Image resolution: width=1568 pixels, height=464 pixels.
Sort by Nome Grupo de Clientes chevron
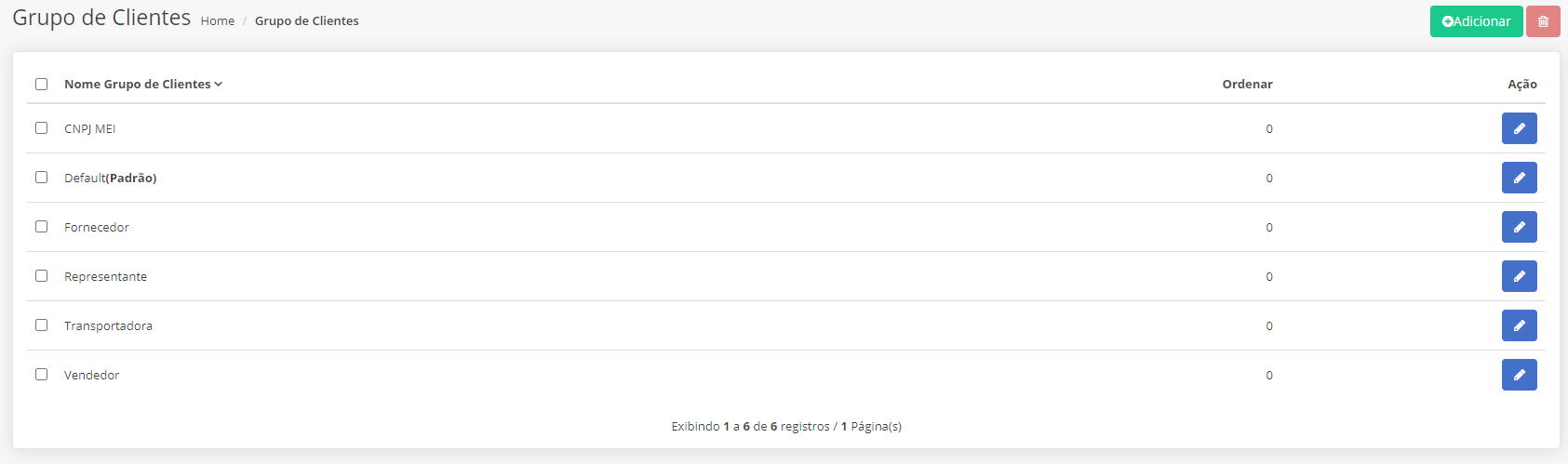click(x=219, y=84)
